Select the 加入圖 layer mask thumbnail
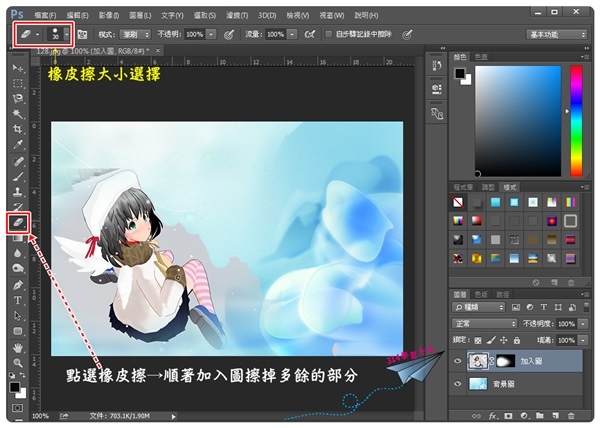 click(x=505, y=361)
